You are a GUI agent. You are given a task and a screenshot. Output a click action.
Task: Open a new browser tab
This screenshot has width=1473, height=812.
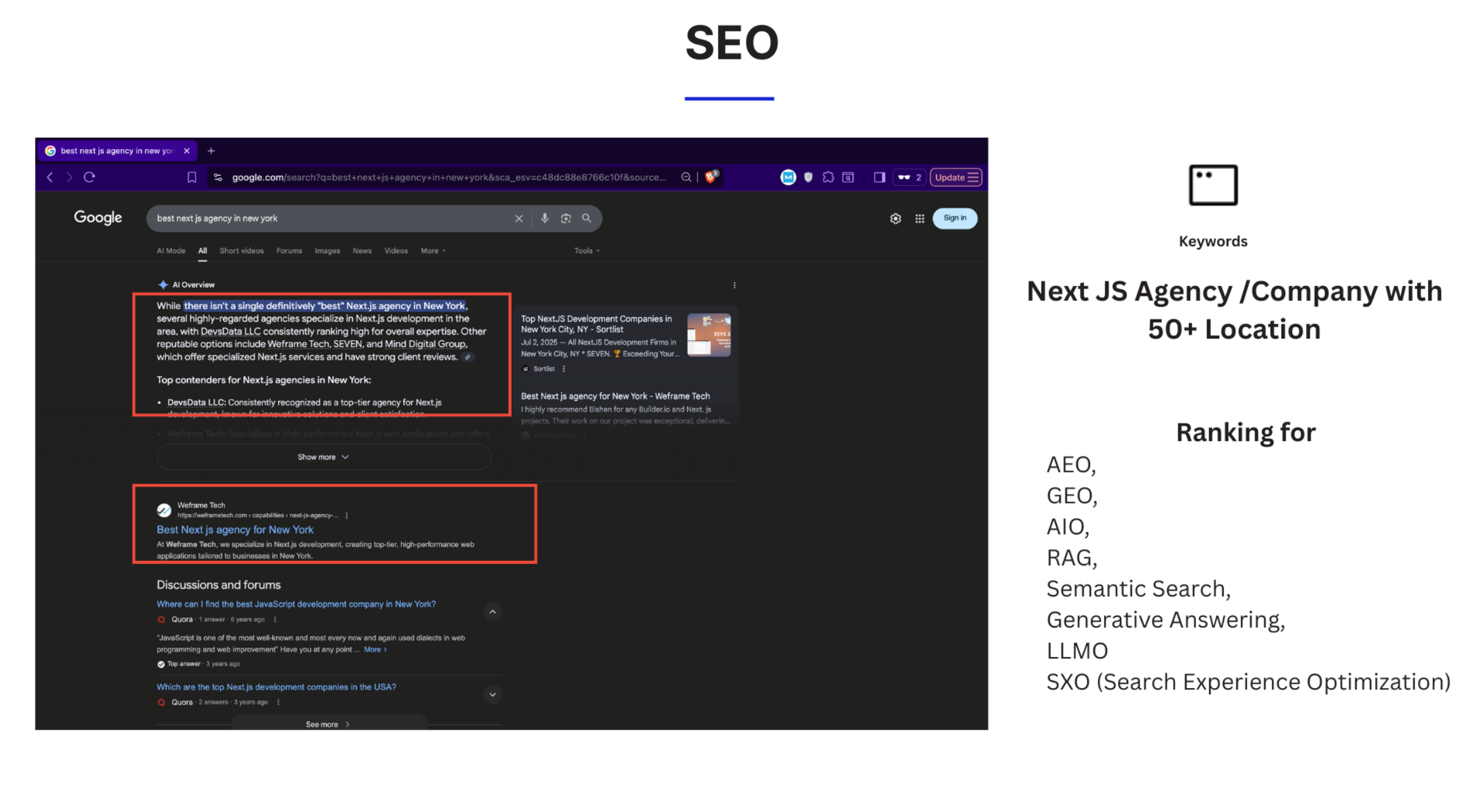click(211, 151)
